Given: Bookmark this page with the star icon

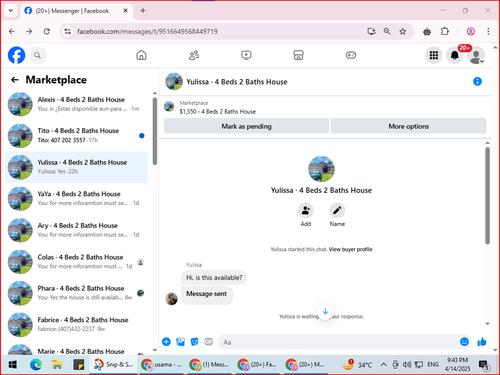Looking at the screenshot, I should 403,31.
